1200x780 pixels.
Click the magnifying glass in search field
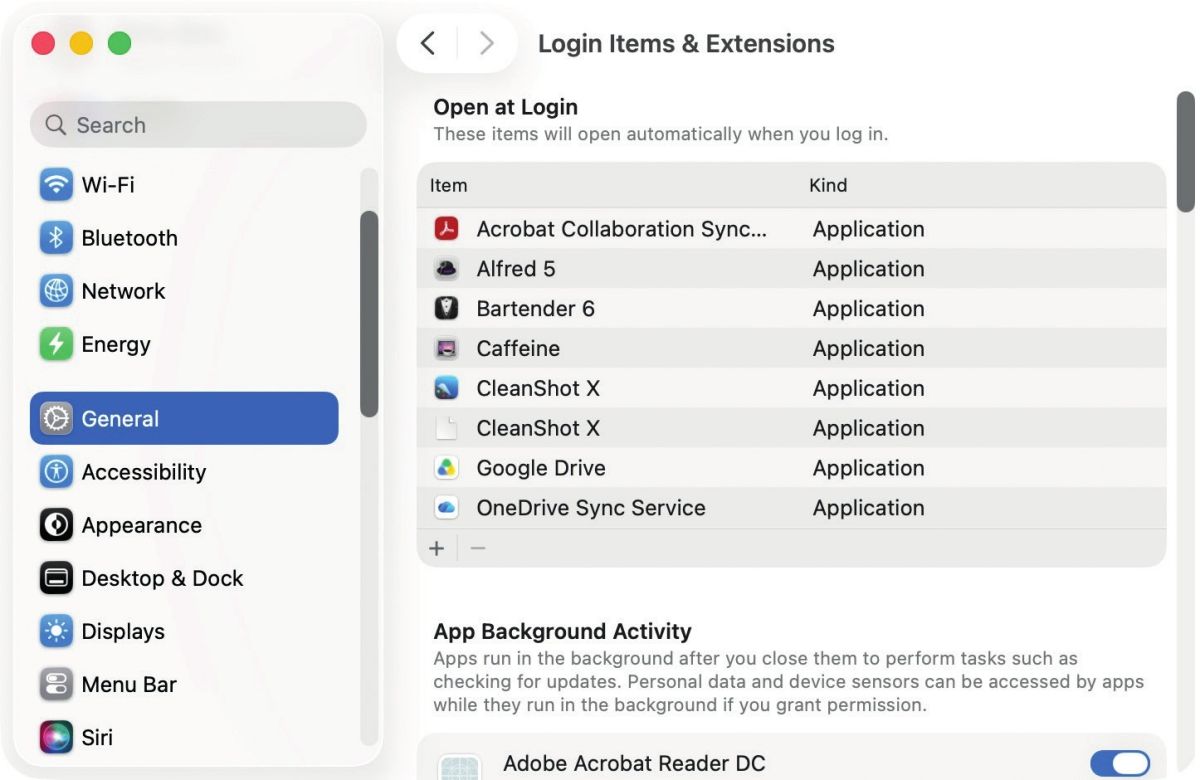pyautogui.click(x=56, y=125)
